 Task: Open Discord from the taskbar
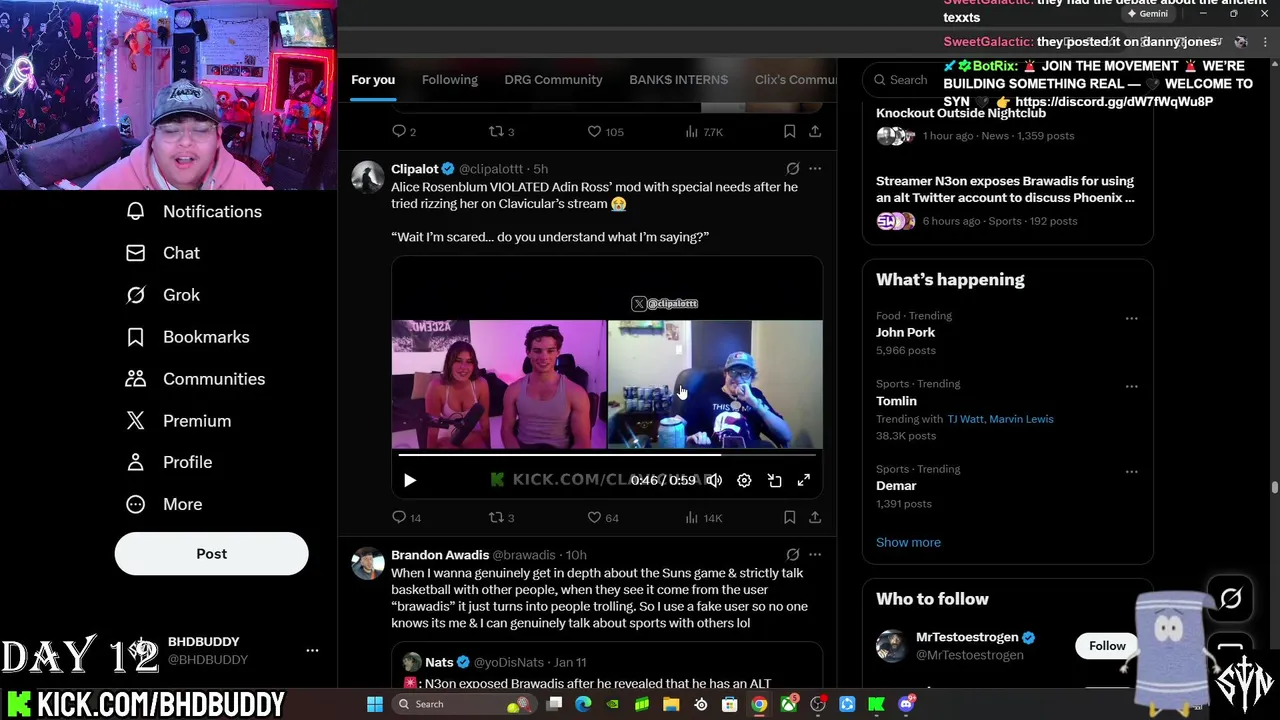tap(906, 704)
